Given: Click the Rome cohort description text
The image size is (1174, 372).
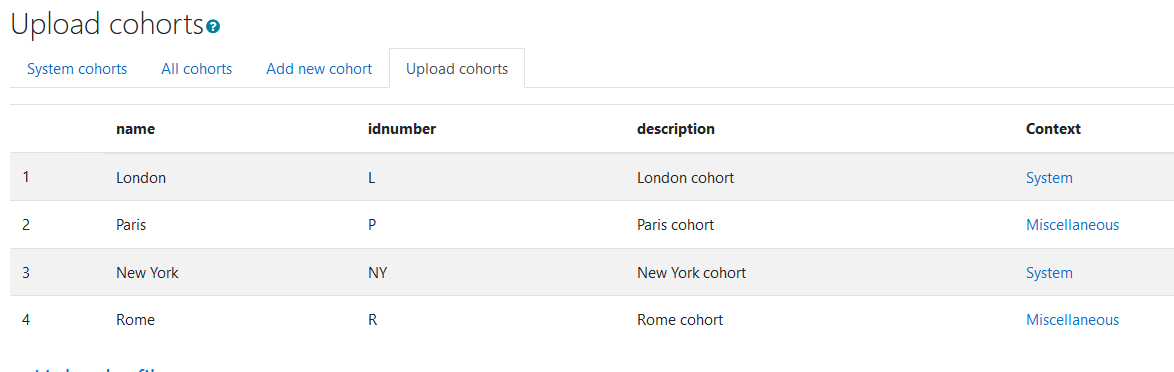Looking at the screenshot, I should click(680, 320).
